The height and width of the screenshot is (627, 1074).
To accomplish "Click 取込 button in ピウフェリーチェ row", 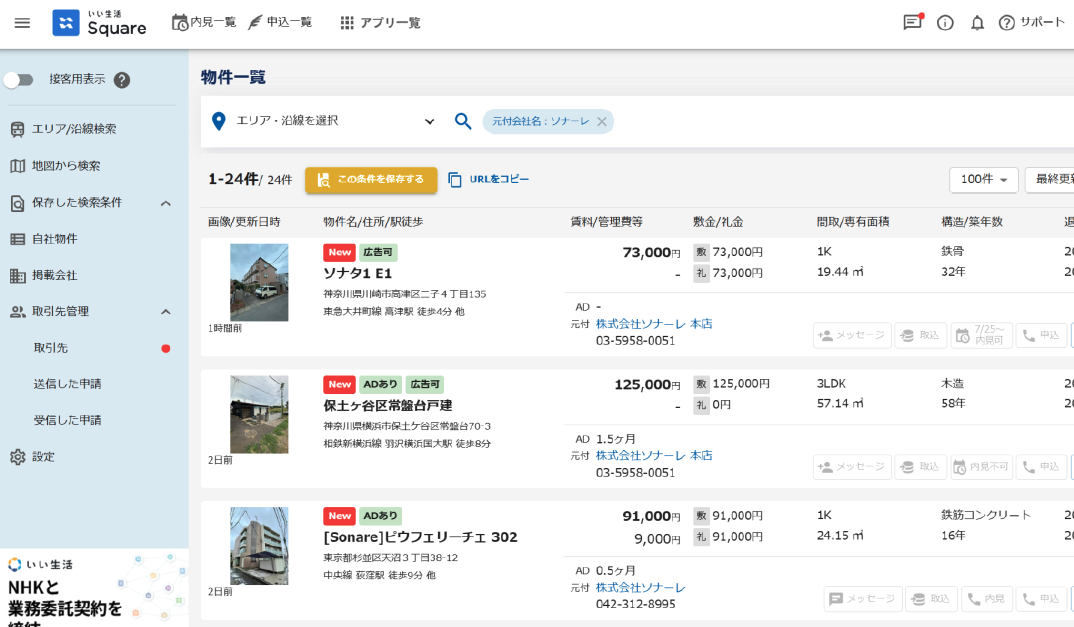I will 932,599.
